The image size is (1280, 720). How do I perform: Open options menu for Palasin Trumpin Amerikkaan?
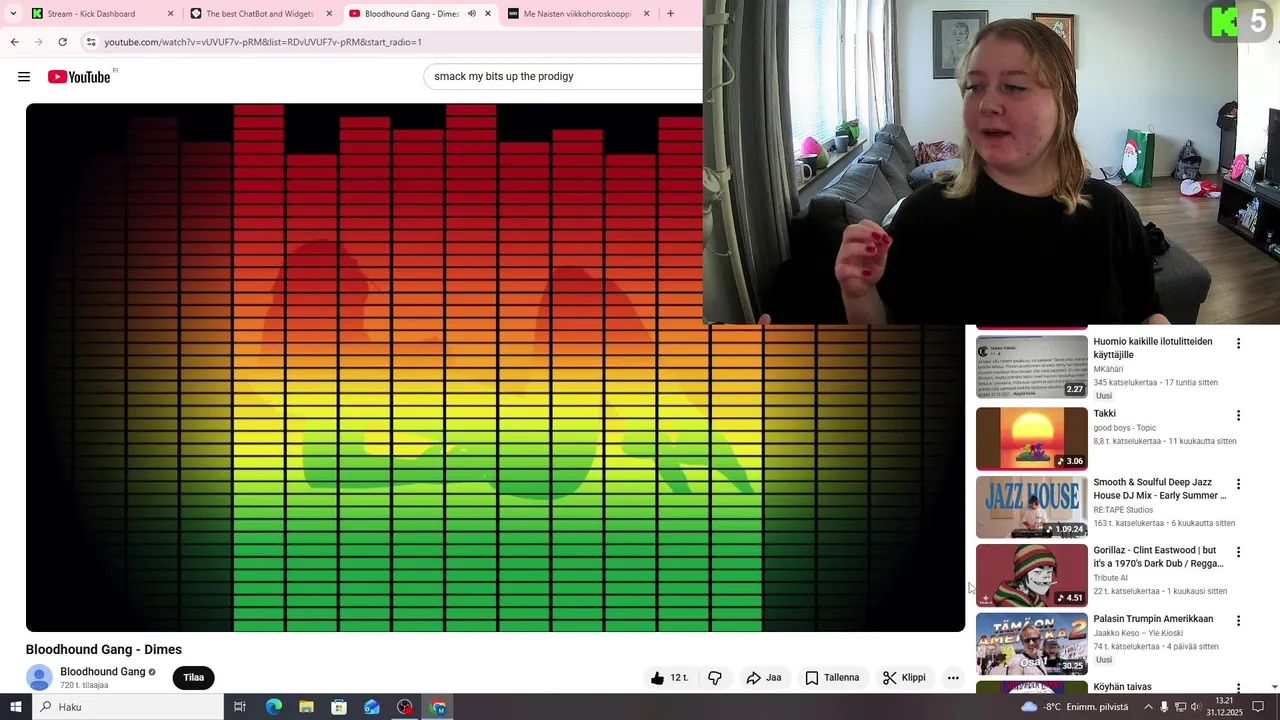point(1238,621)
